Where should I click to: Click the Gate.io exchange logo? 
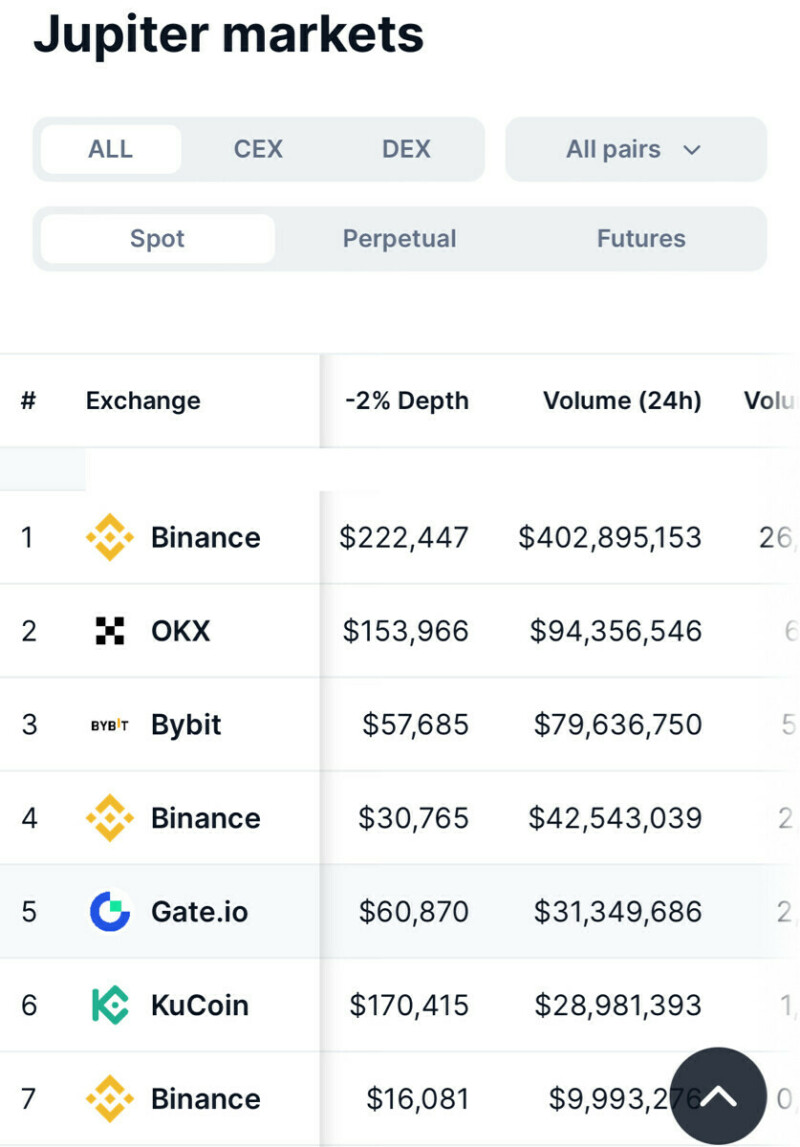click(x=109, y=912)
